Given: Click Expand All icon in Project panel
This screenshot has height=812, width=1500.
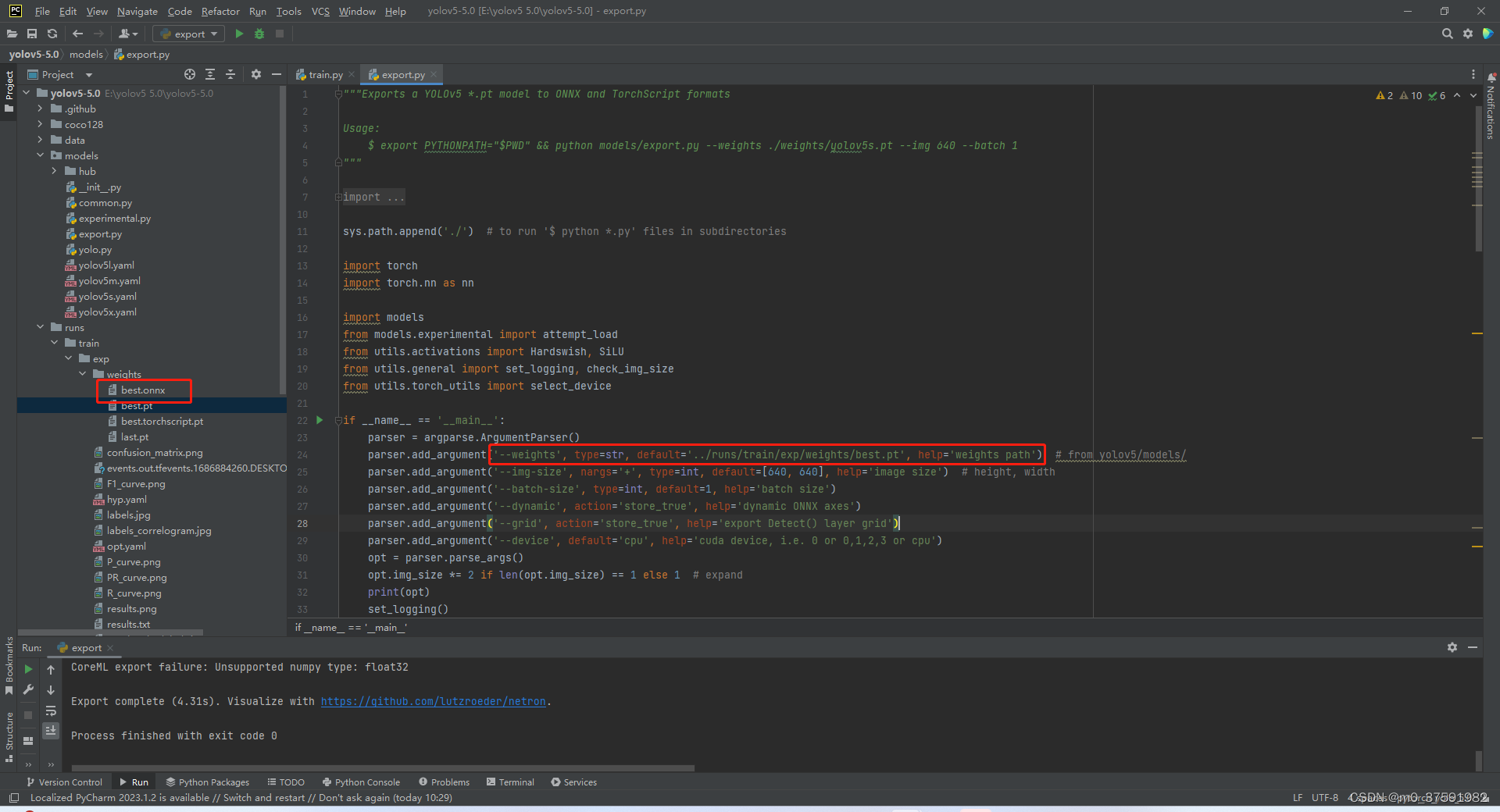Looking at the screenshot, I should coord(210,74).
